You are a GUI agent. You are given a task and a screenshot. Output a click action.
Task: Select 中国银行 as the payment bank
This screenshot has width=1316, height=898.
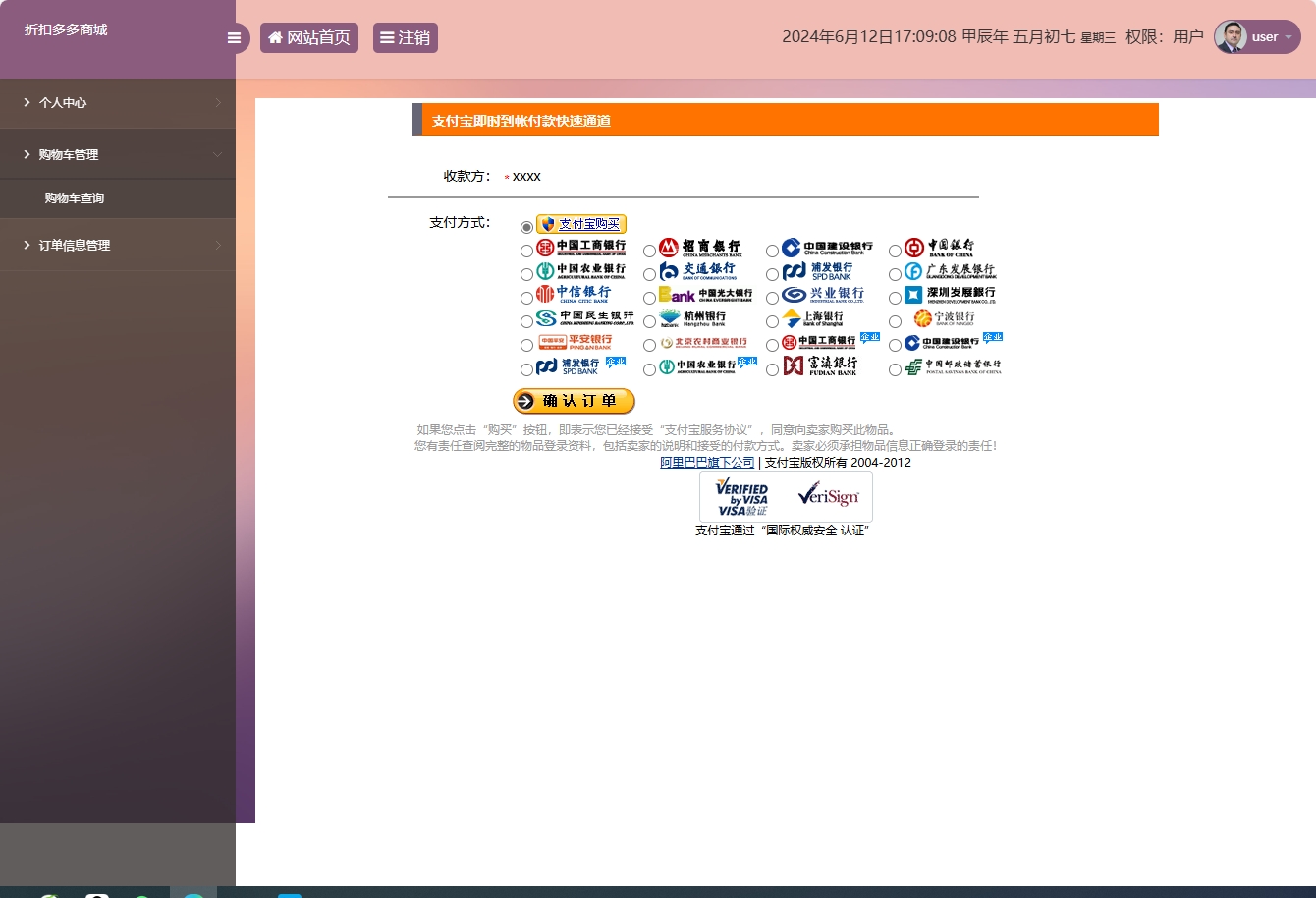coord(895,250)
